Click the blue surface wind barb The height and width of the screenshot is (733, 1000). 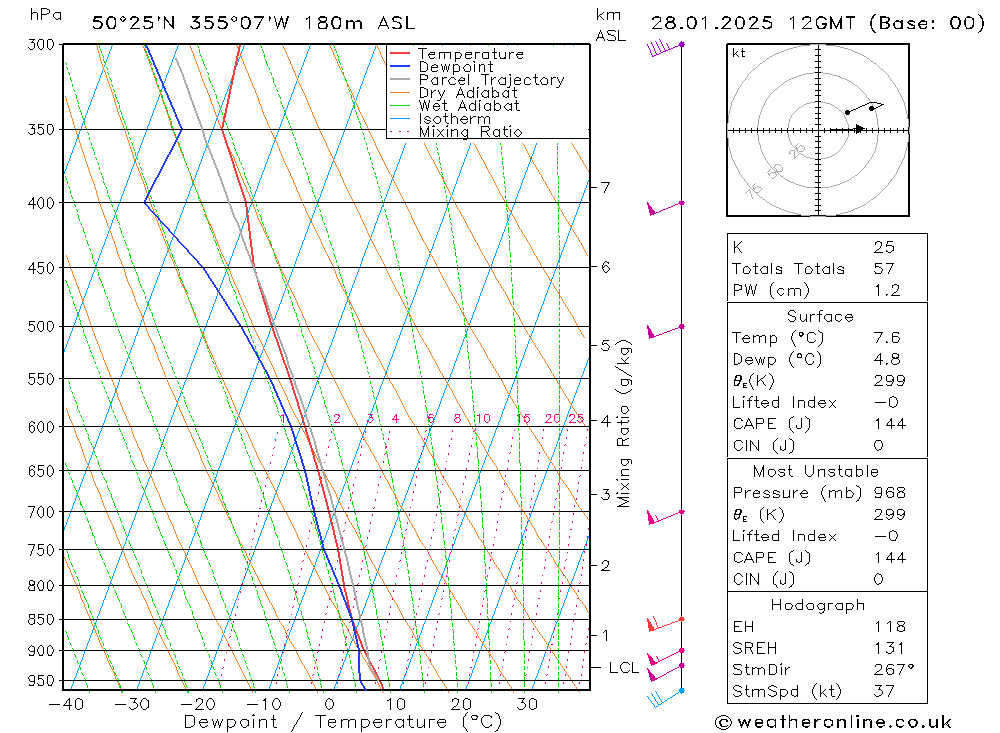coord(665,698)
